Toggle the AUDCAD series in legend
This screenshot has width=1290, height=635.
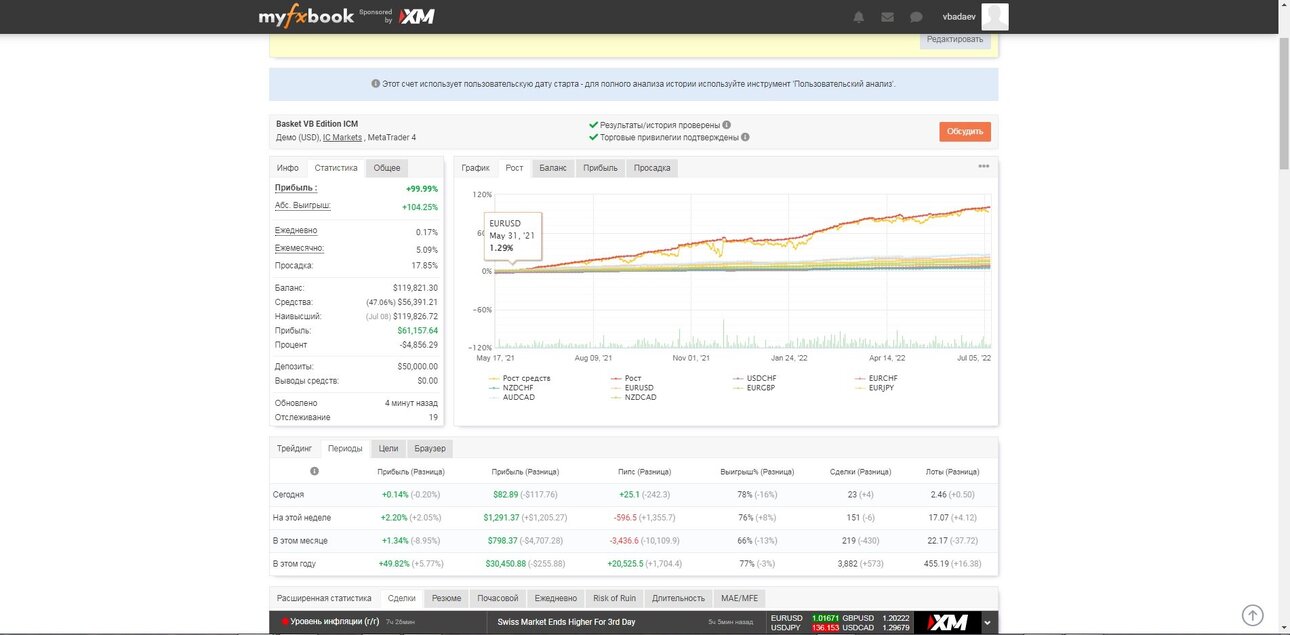click(511, 397)
